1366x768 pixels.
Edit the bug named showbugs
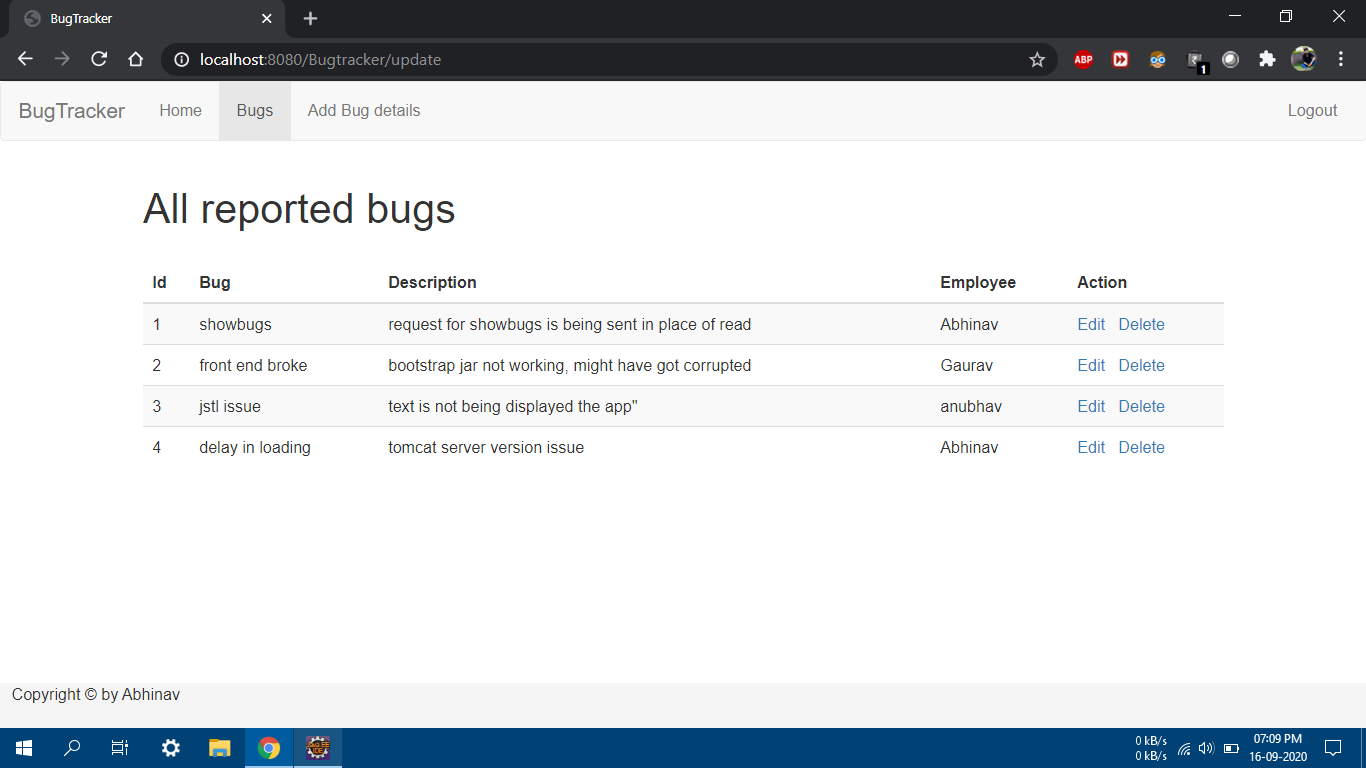tap(1091, 324)
